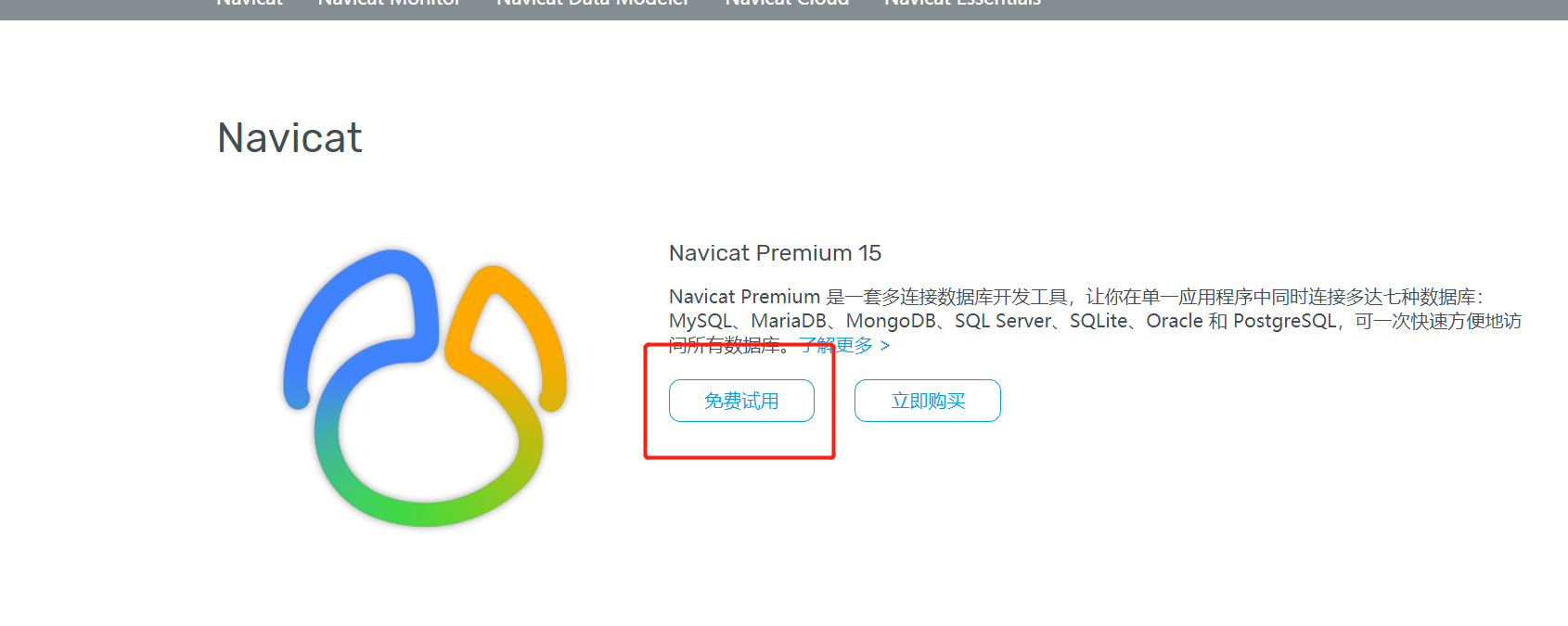Click the arrow after 了解更多
The width and height of the screenshot is (1568, 626).
885,346
